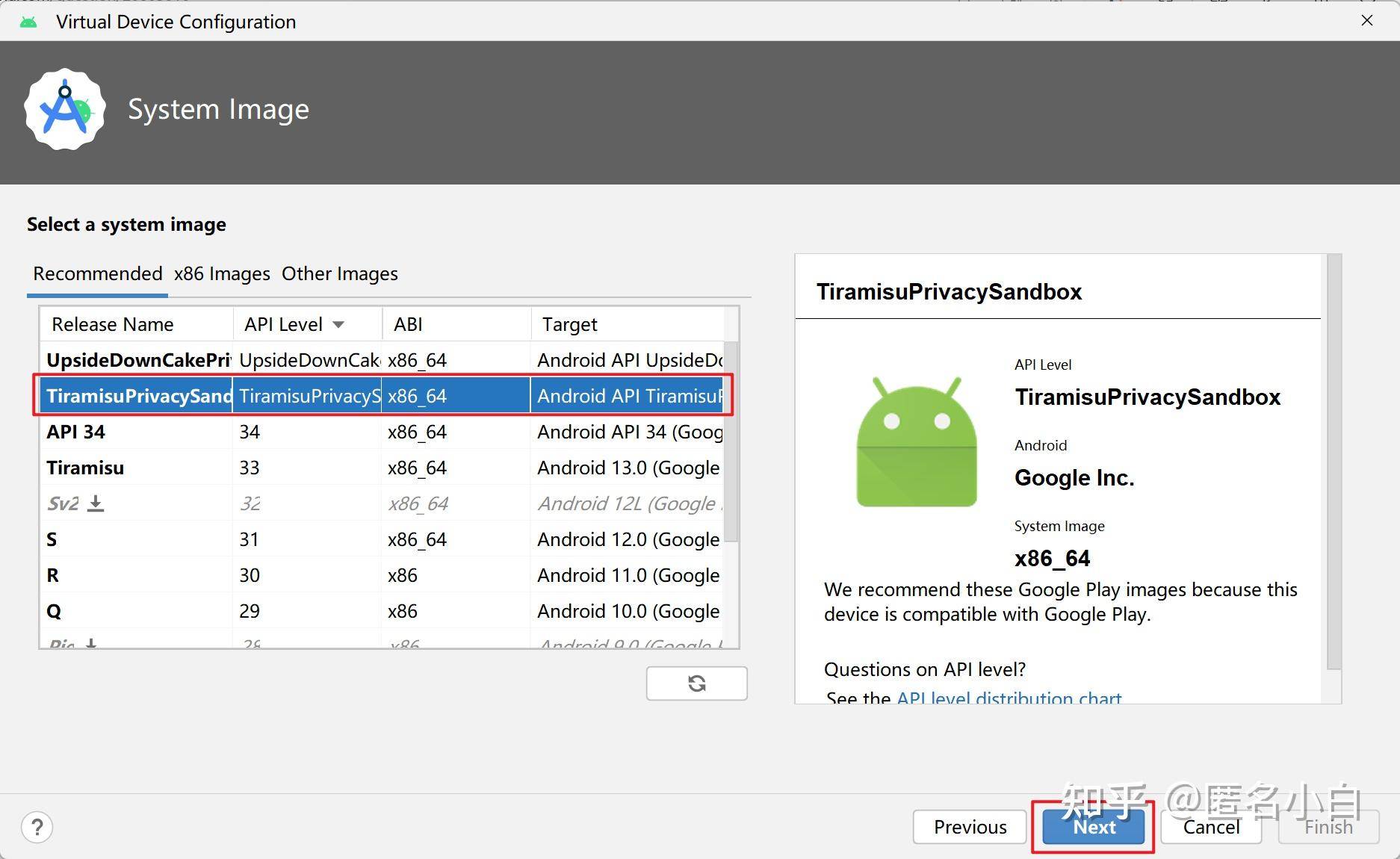Click the Android robot image in details panel
Screen dimensions: 1400x859
(917, 441)
